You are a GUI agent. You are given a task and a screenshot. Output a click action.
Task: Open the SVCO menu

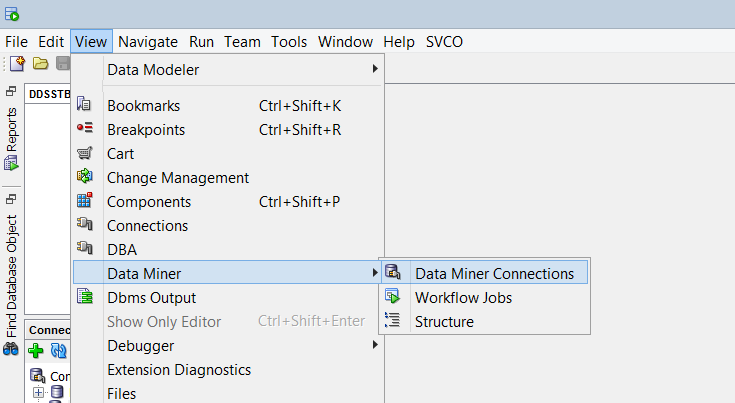(444, 42)
